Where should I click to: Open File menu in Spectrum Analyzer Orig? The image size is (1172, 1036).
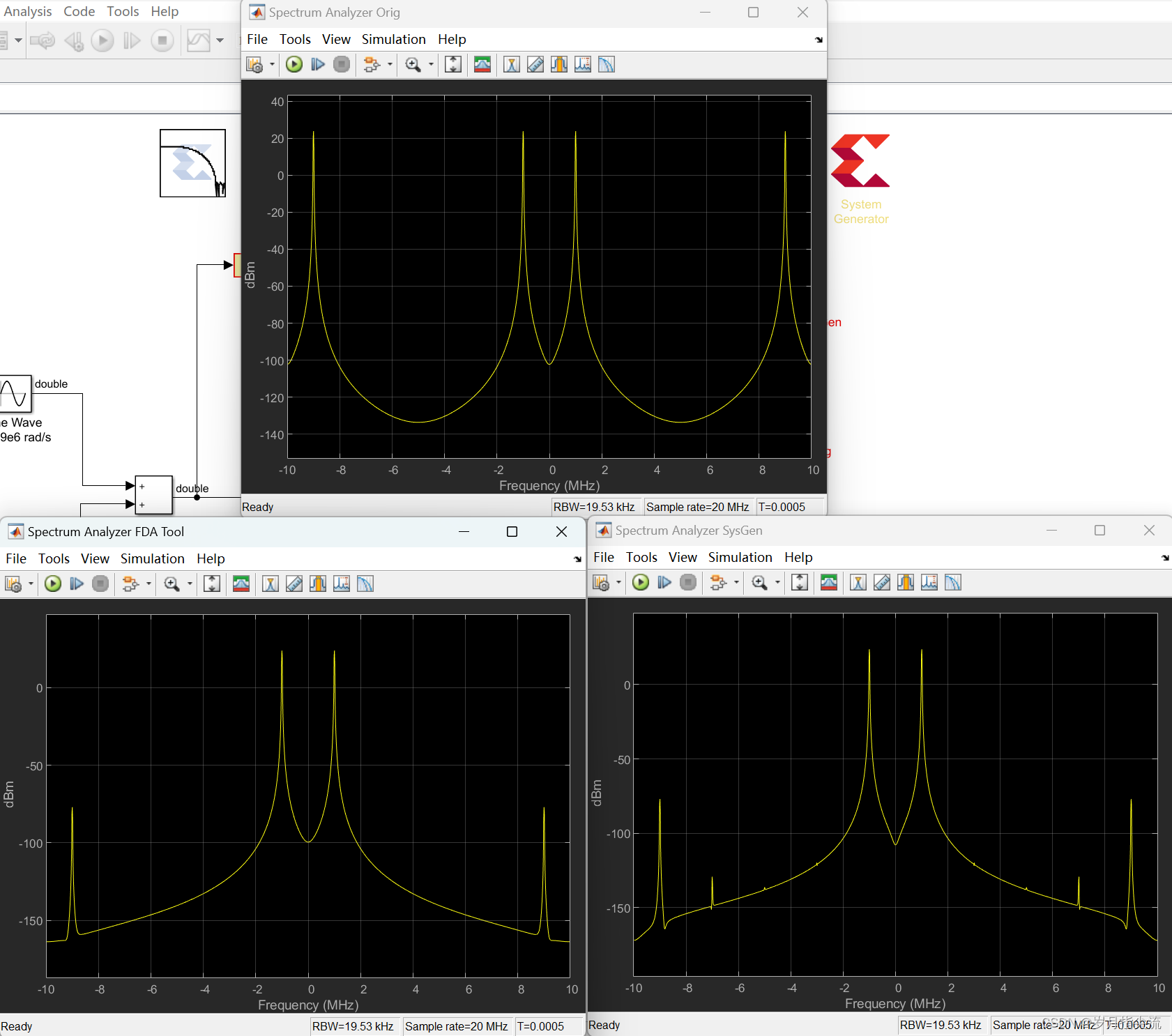click(257, 40)
